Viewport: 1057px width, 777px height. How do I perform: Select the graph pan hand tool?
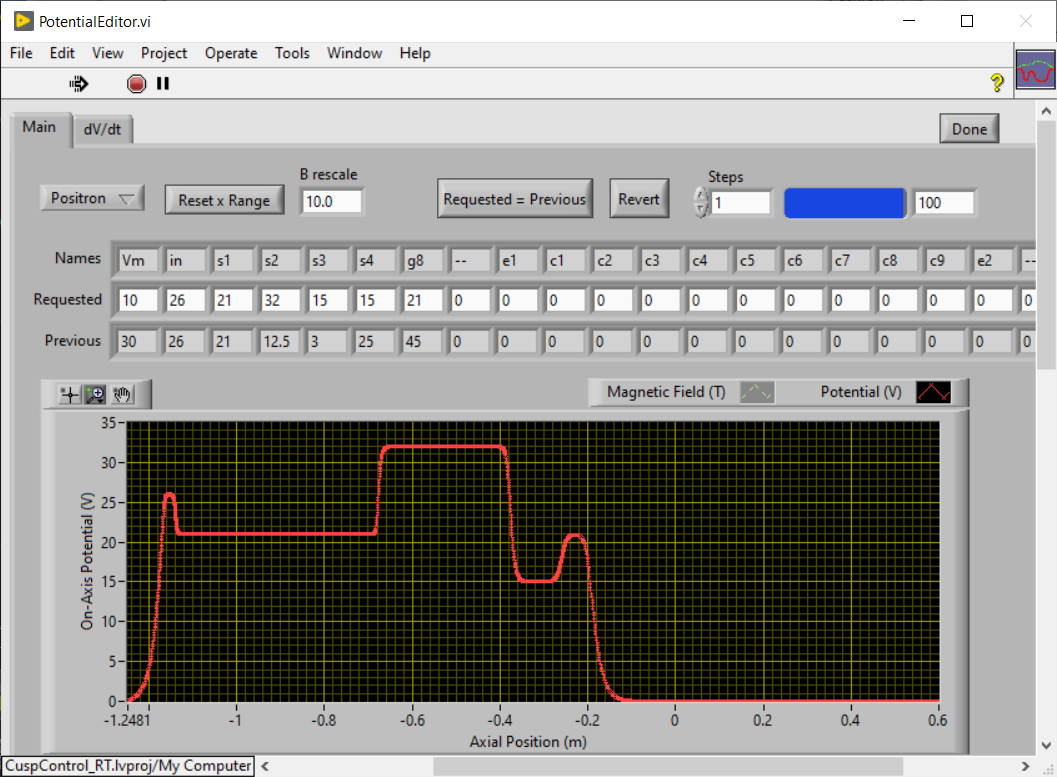(121, 394)
